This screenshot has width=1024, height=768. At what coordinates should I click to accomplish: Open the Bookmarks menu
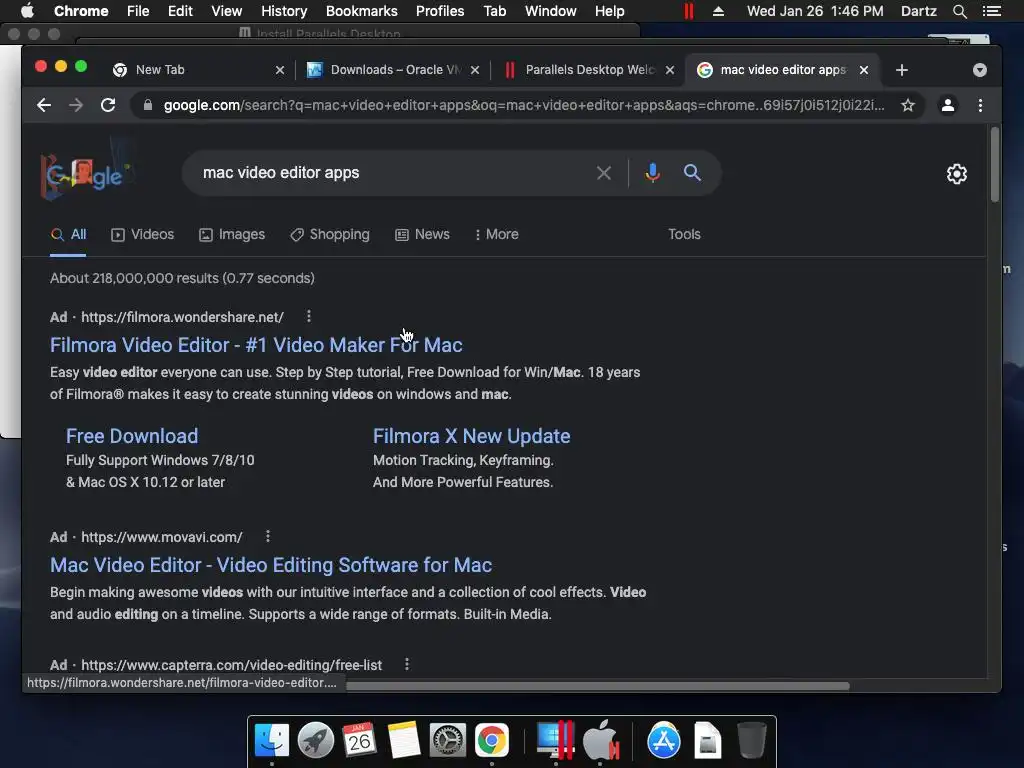[362, 11]
